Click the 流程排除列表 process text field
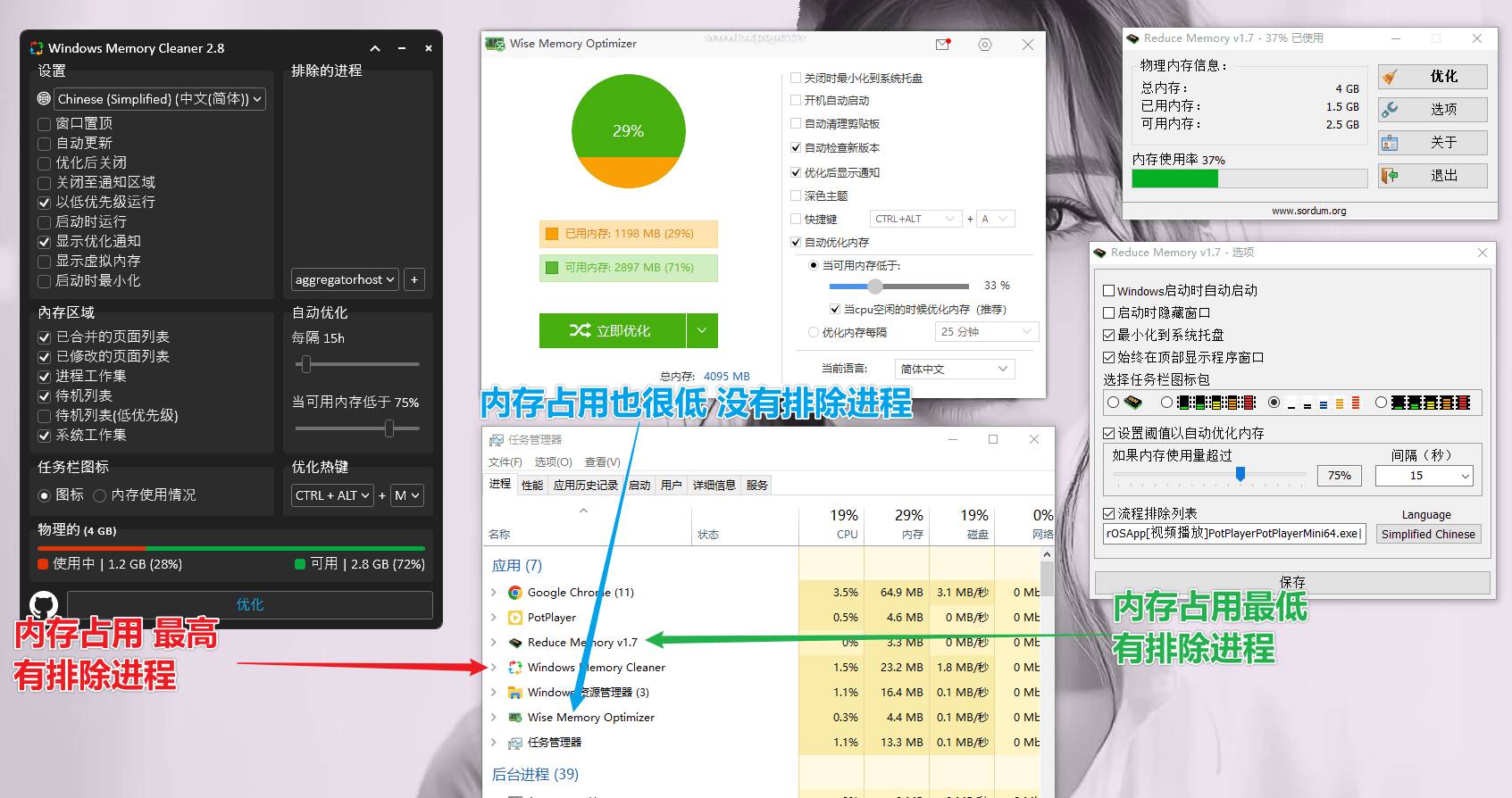1512x798 pixels. (1233, 534)
